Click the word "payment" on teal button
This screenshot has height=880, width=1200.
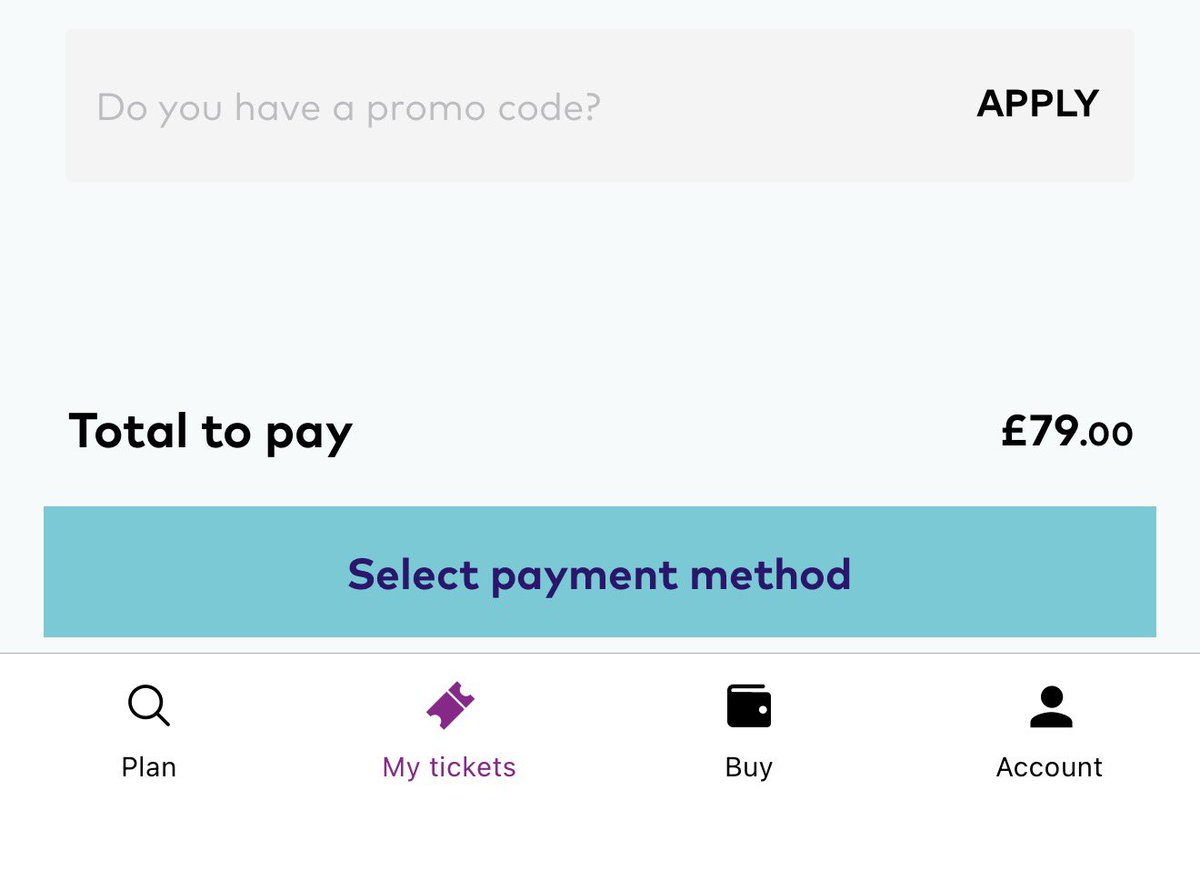(570, 575)
